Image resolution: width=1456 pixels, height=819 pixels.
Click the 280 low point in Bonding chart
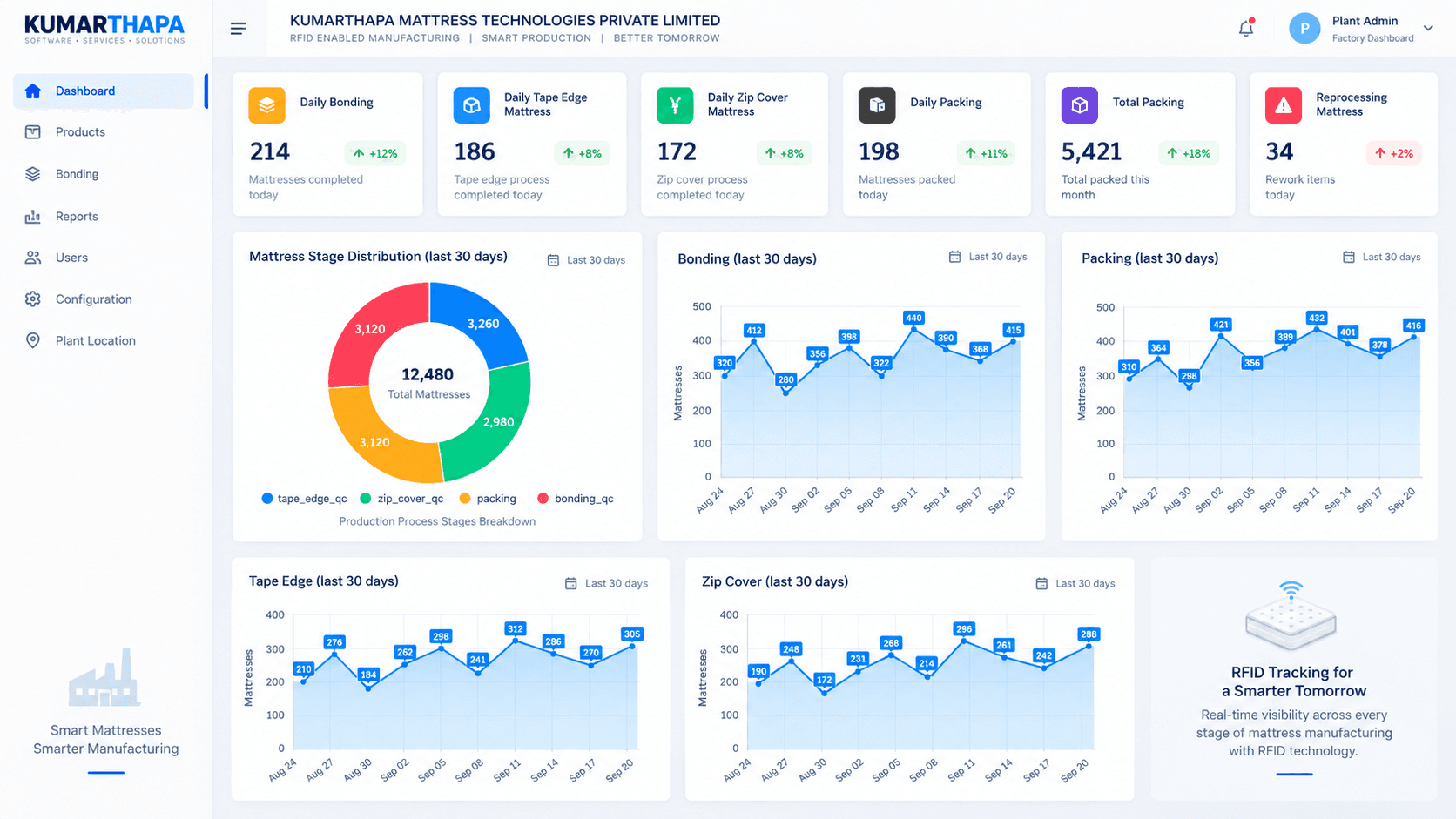pos(786,393)
